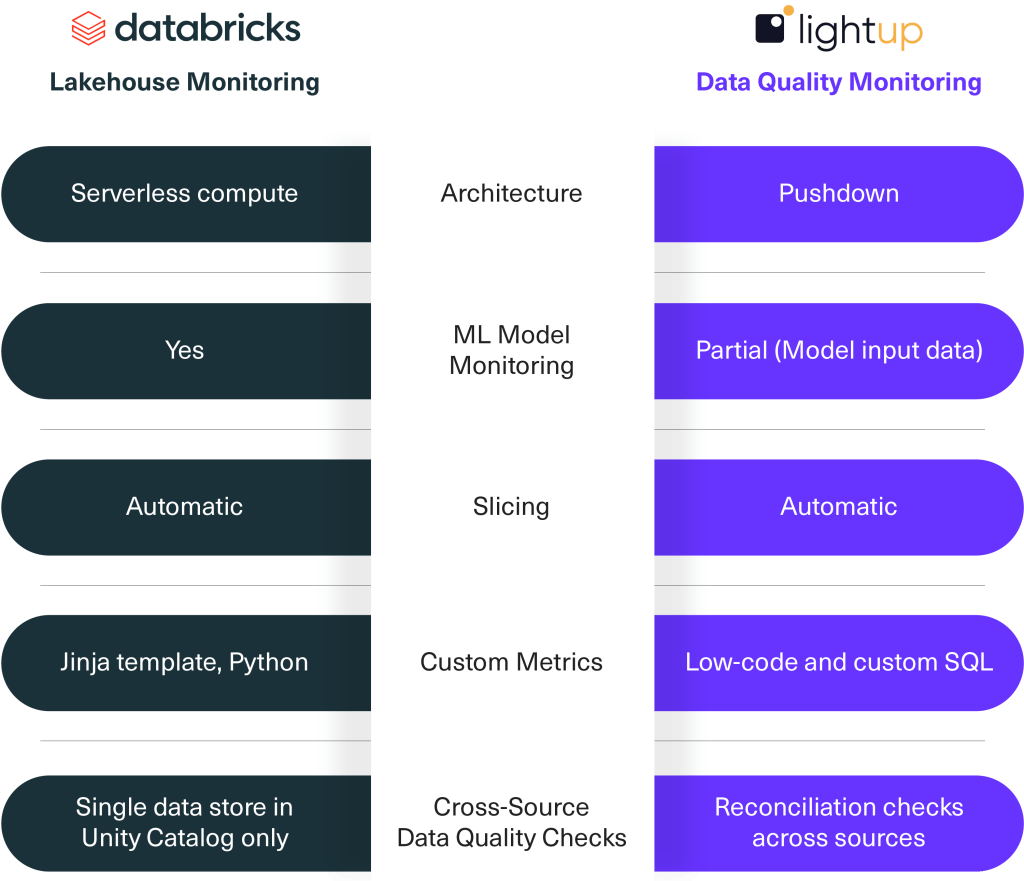
Task: Click the Lightup square logo icon
Action: (772, 27)
